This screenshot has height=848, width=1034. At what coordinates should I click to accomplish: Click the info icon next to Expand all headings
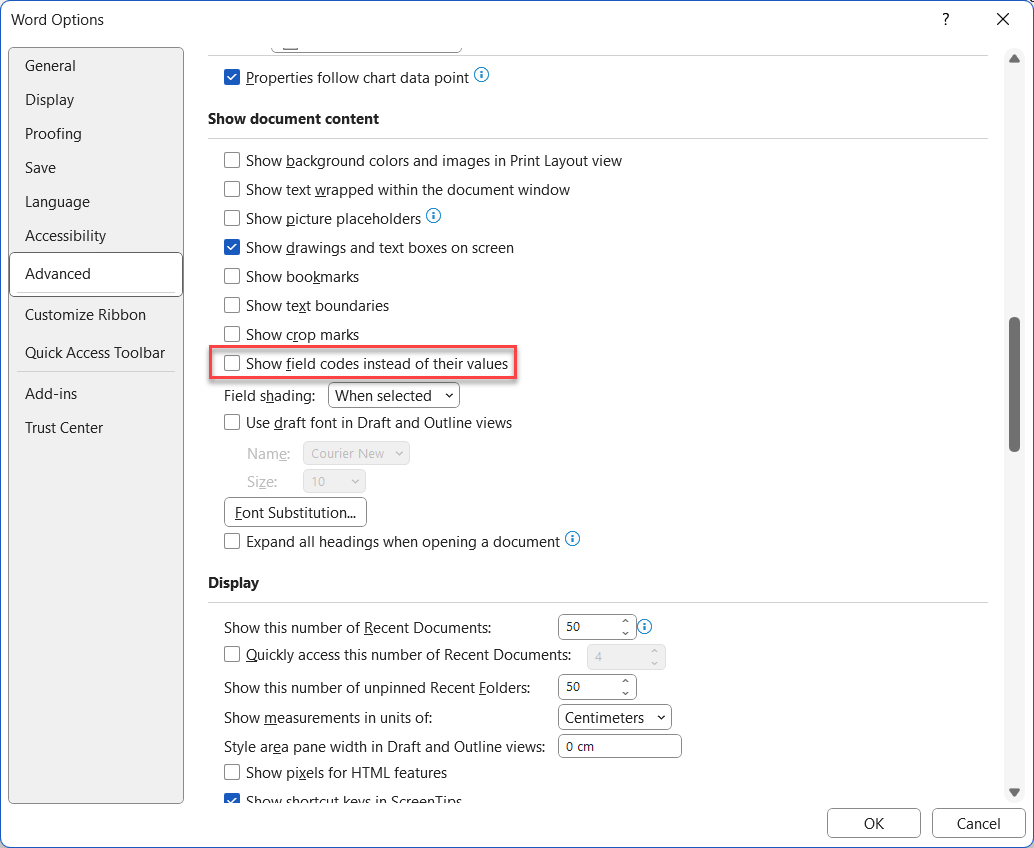572,539
